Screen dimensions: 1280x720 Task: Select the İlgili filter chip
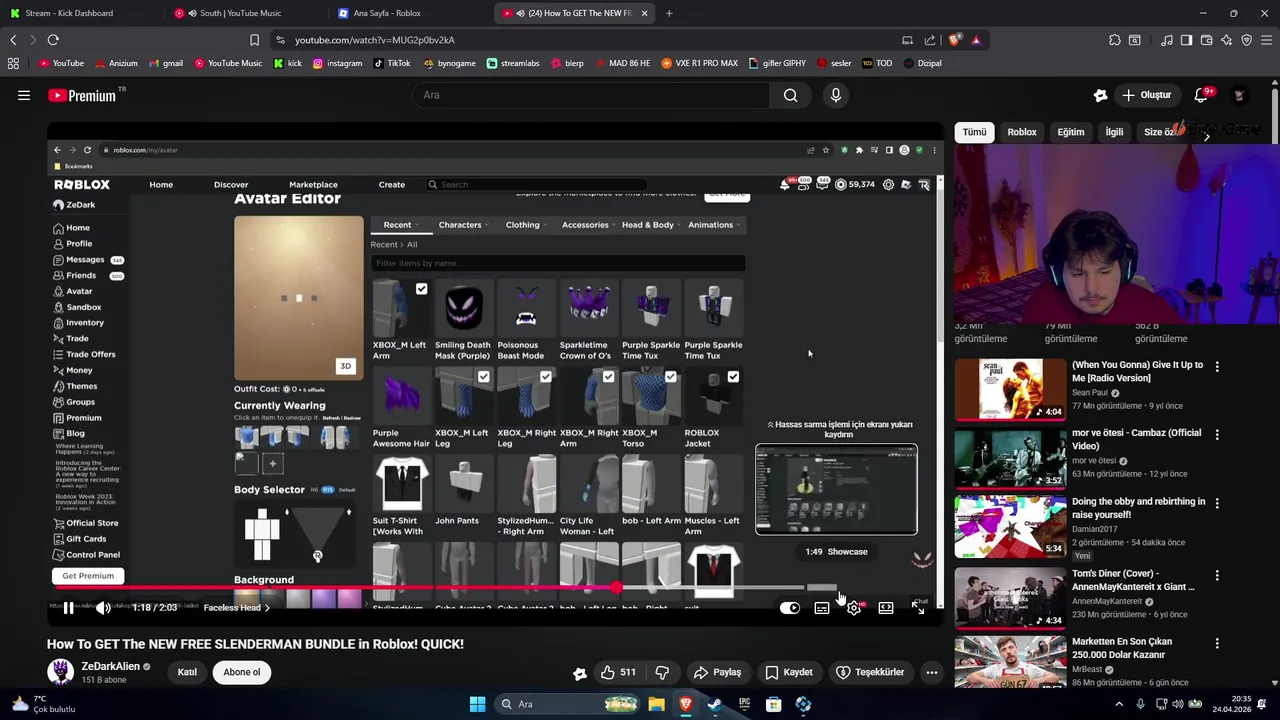(1114, 132)
